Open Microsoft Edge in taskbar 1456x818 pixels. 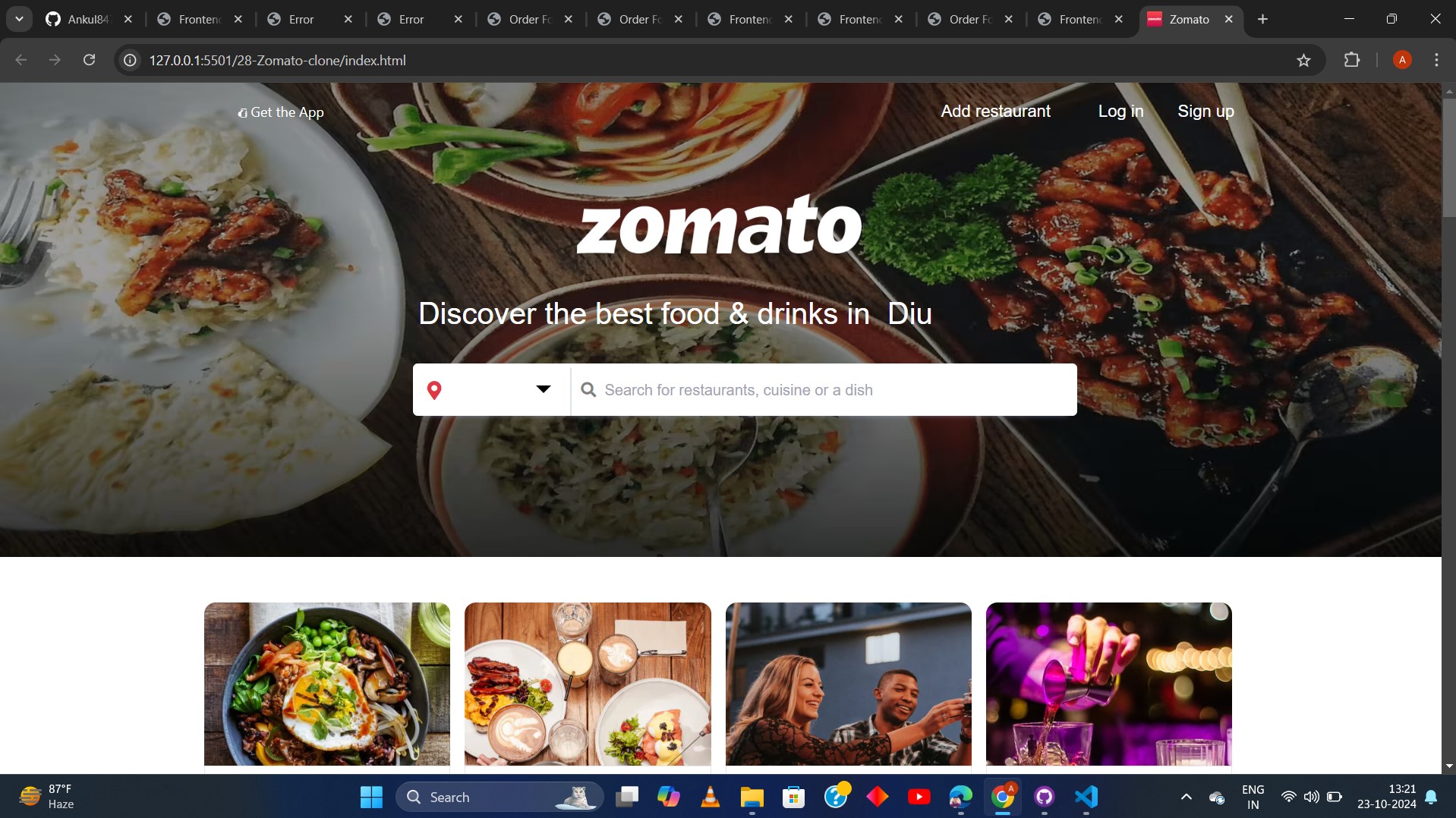[x=960, y=797]
